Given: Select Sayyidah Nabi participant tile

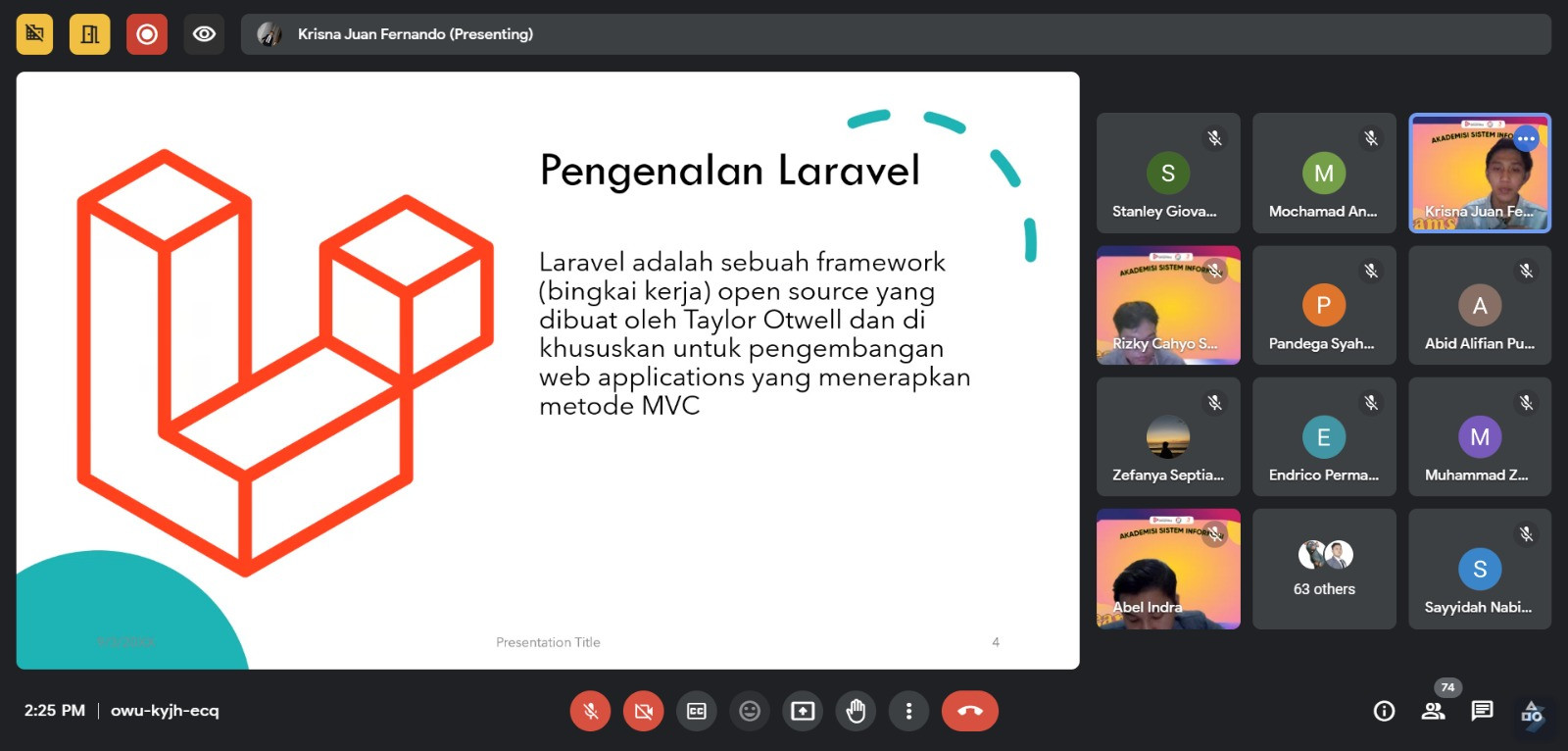Looking at the screenshot, I should pos(1480,569).
